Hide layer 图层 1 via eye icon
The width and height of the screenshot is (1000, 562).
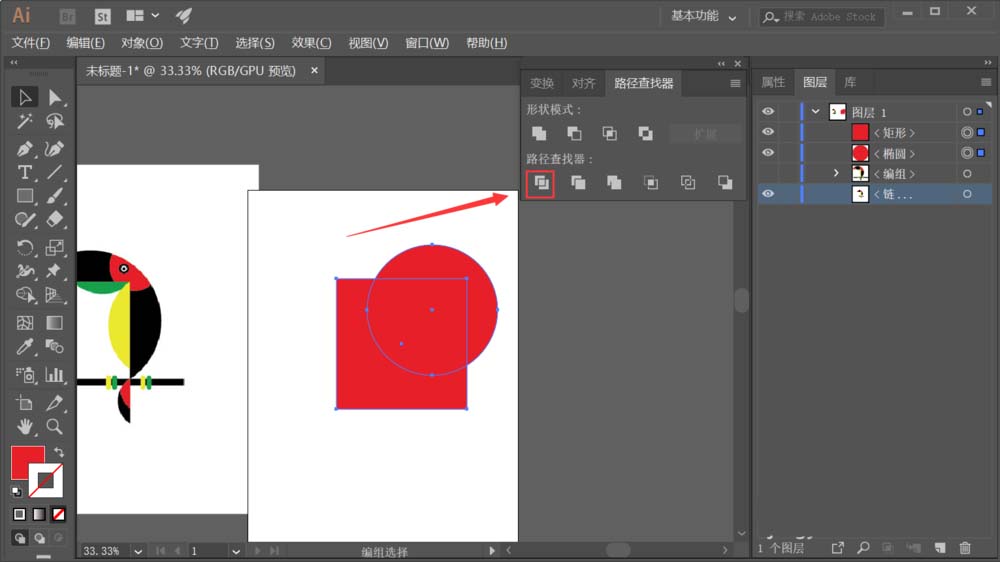tap(768, 112)
